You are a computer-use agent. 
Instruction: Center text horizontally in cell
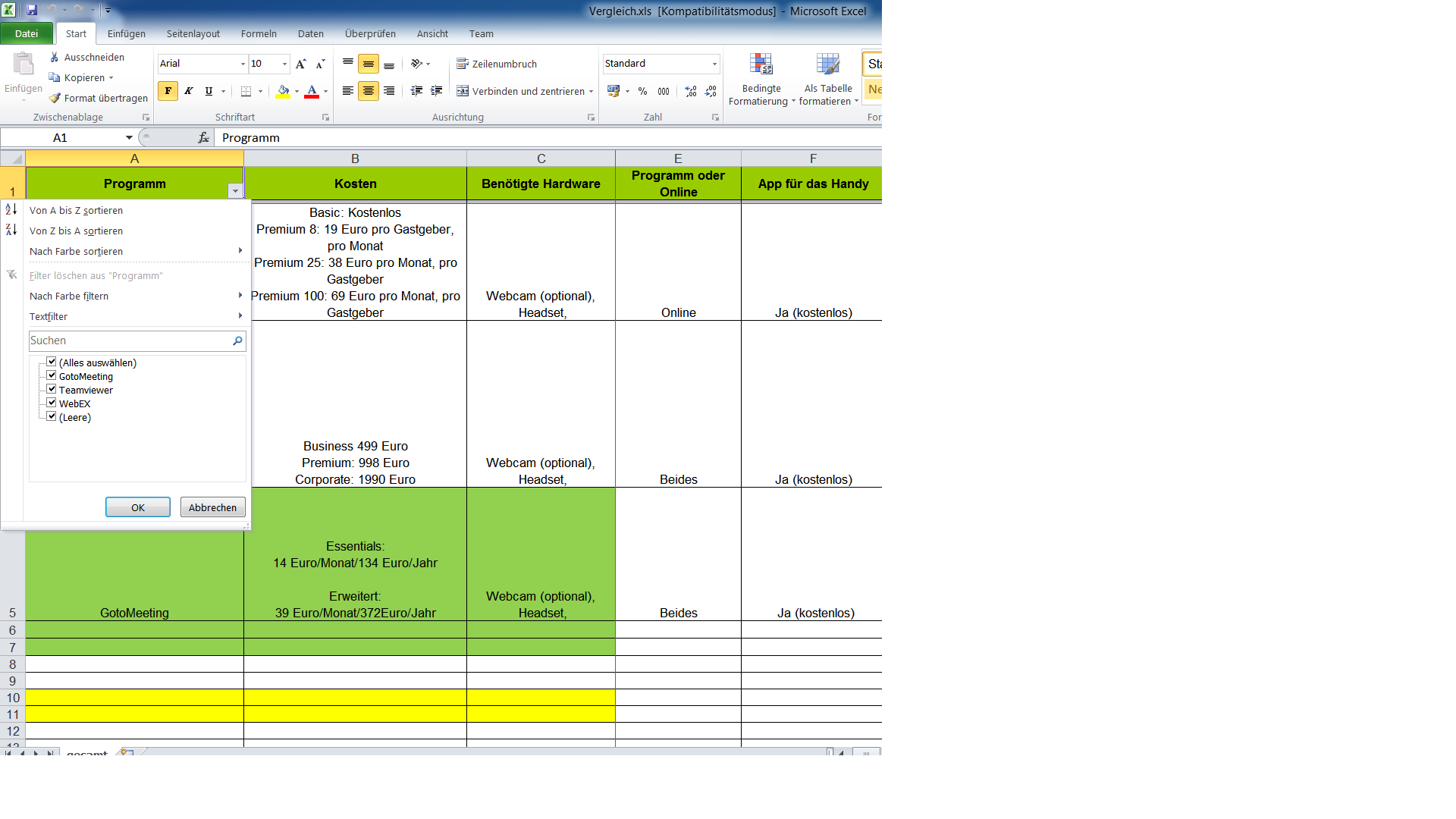pyautogui.click(x=369, y=91)
